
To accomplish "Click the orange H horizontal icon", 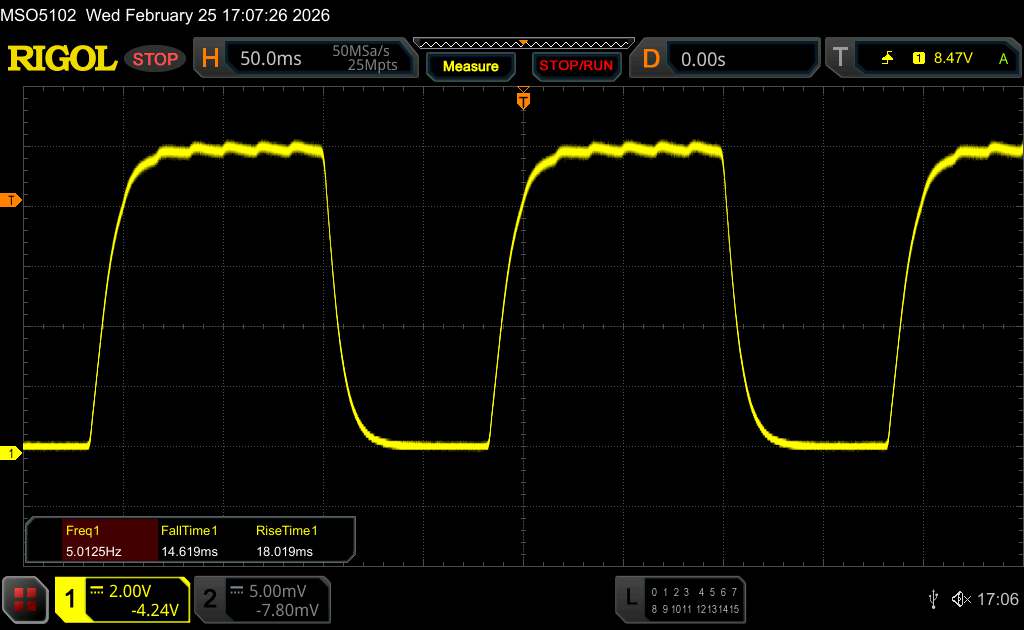I will click(210, 59).
